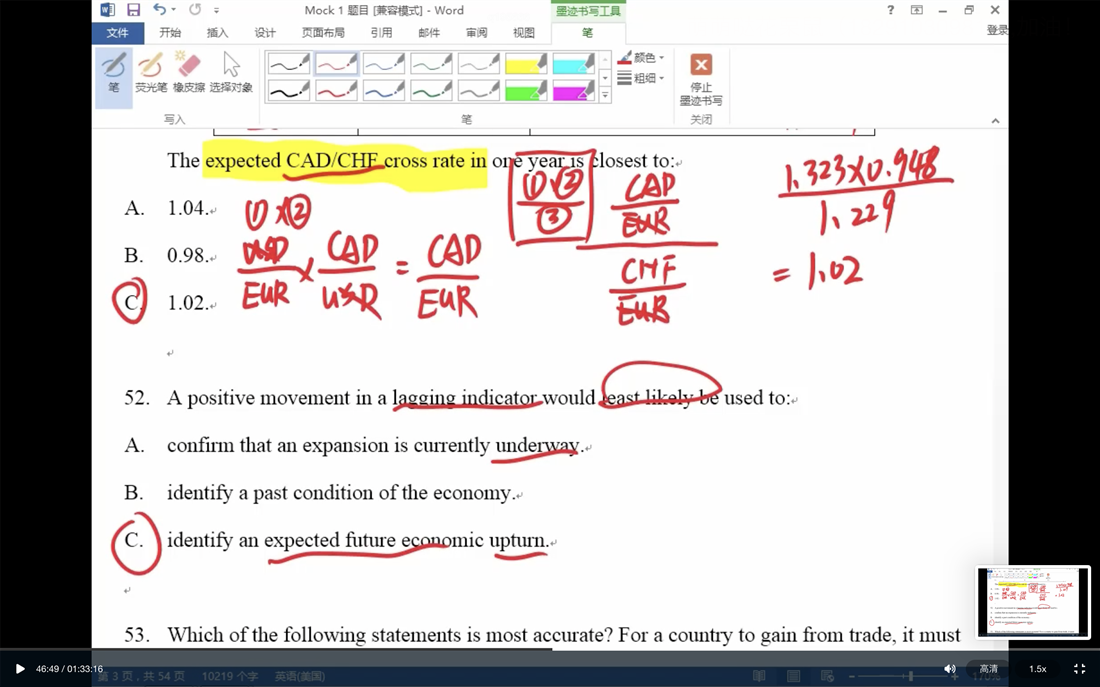The image size is (1100, 687).
Task: Select the Pen (笔) writing tool
Action: 114,77
